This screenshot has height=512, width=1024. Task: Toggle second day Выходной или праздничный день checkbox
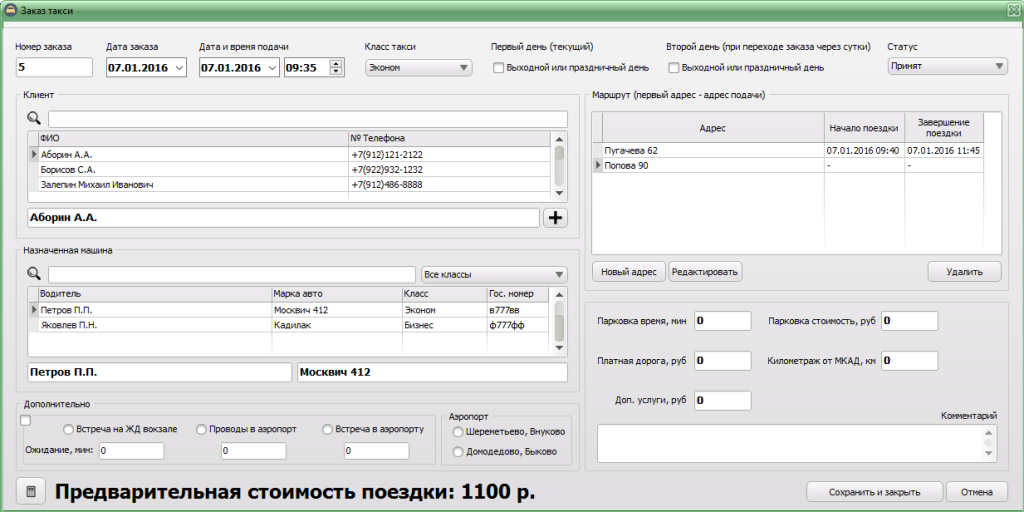[674, 68]
